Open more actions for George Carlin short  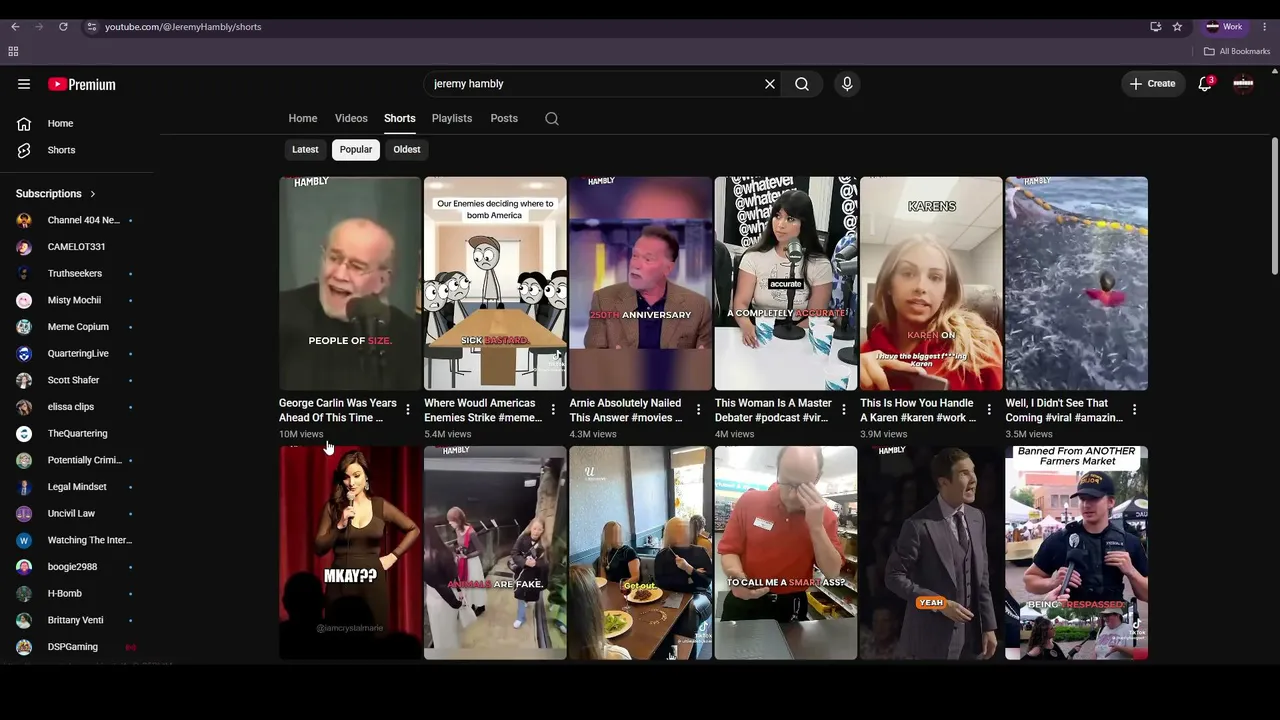[x=408, y=410]
